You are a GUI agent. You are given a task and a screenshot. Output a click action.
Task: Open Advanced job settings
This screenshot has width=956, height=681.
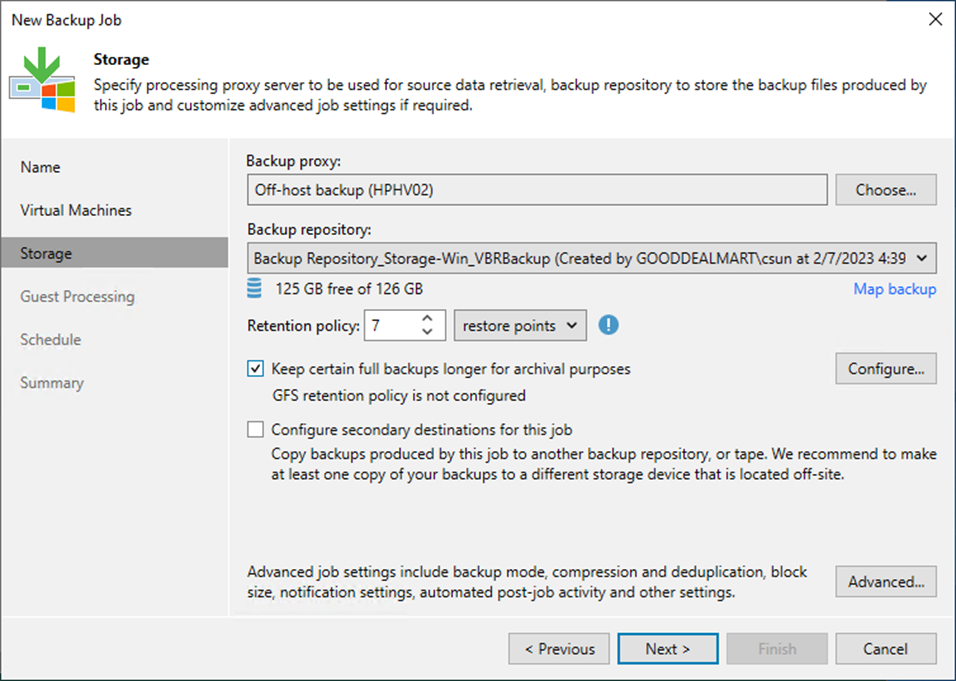point(886,582)
